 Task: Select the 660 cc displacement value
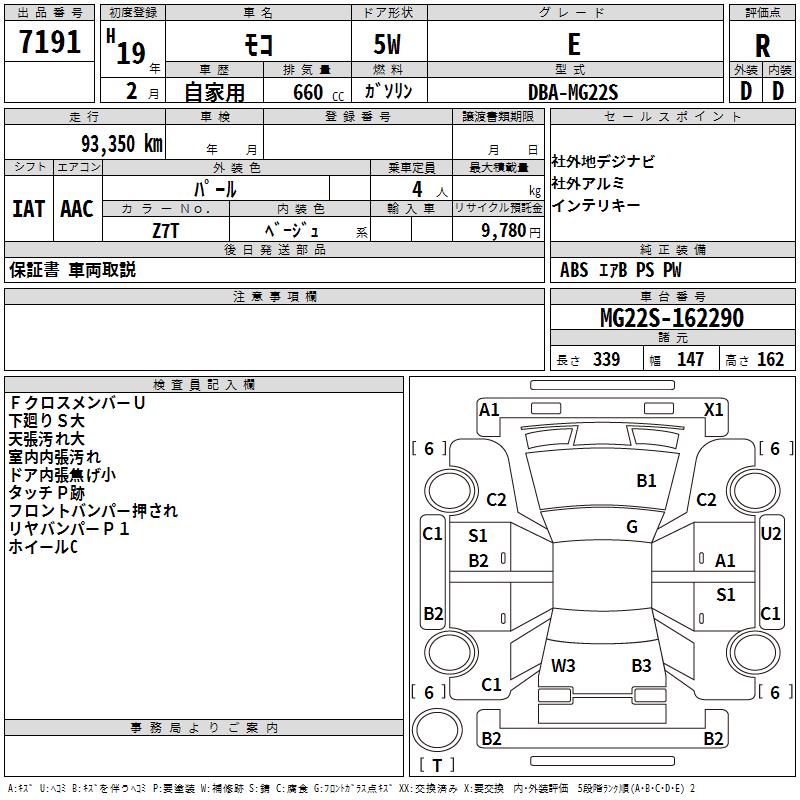318,92
